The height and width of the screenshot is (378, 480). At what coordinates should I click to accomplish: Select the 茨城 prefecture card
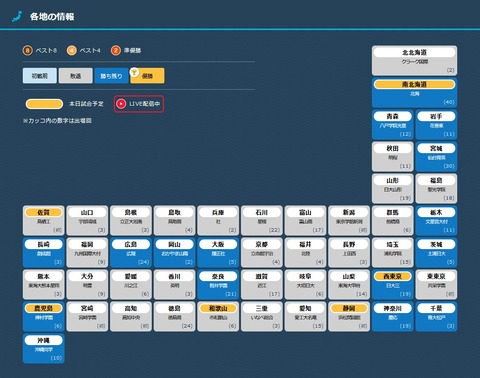(x=436, y=253)
